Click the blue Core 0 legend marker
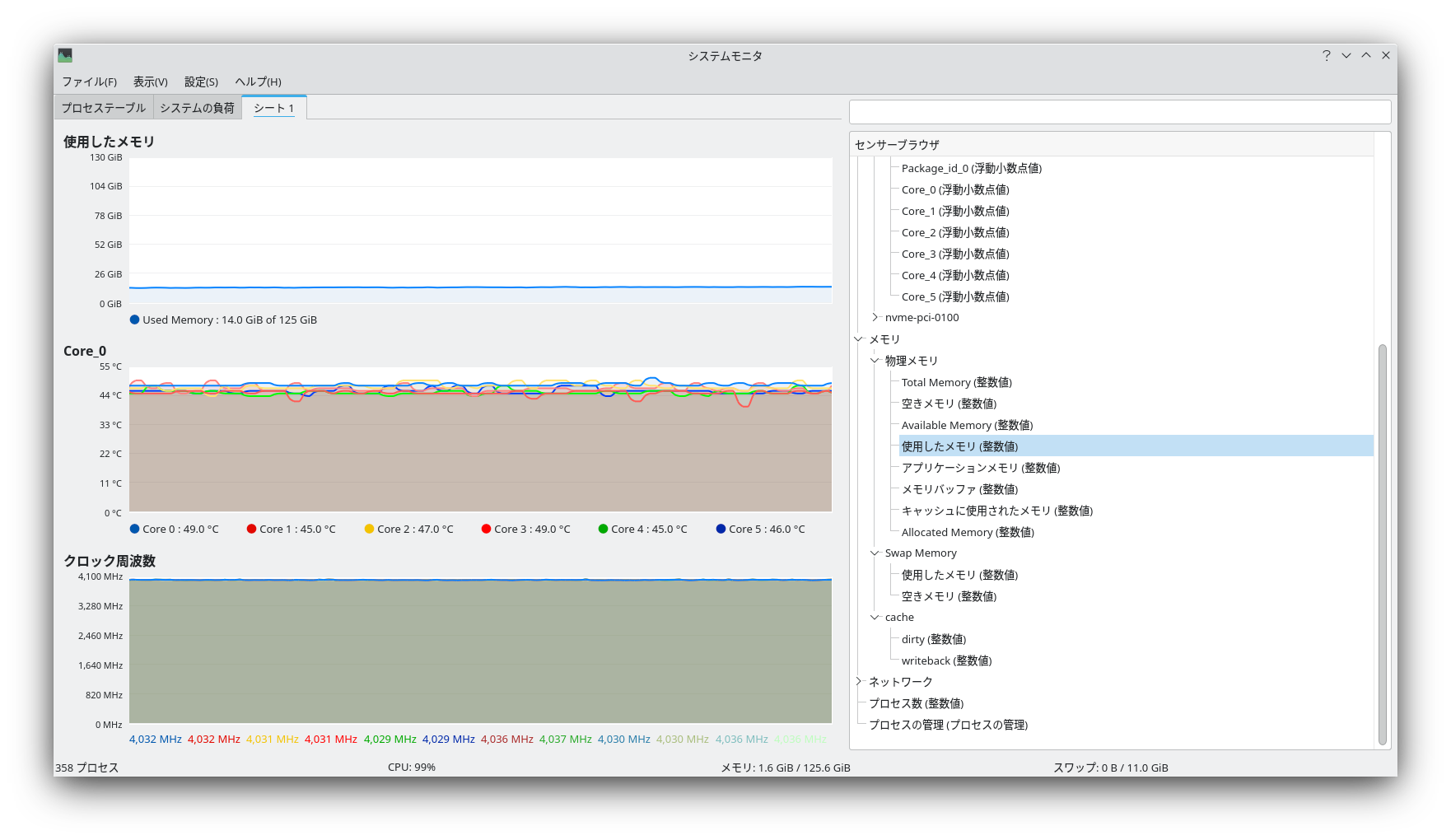Screen dimensions: 1451x840 coord(134,529)
